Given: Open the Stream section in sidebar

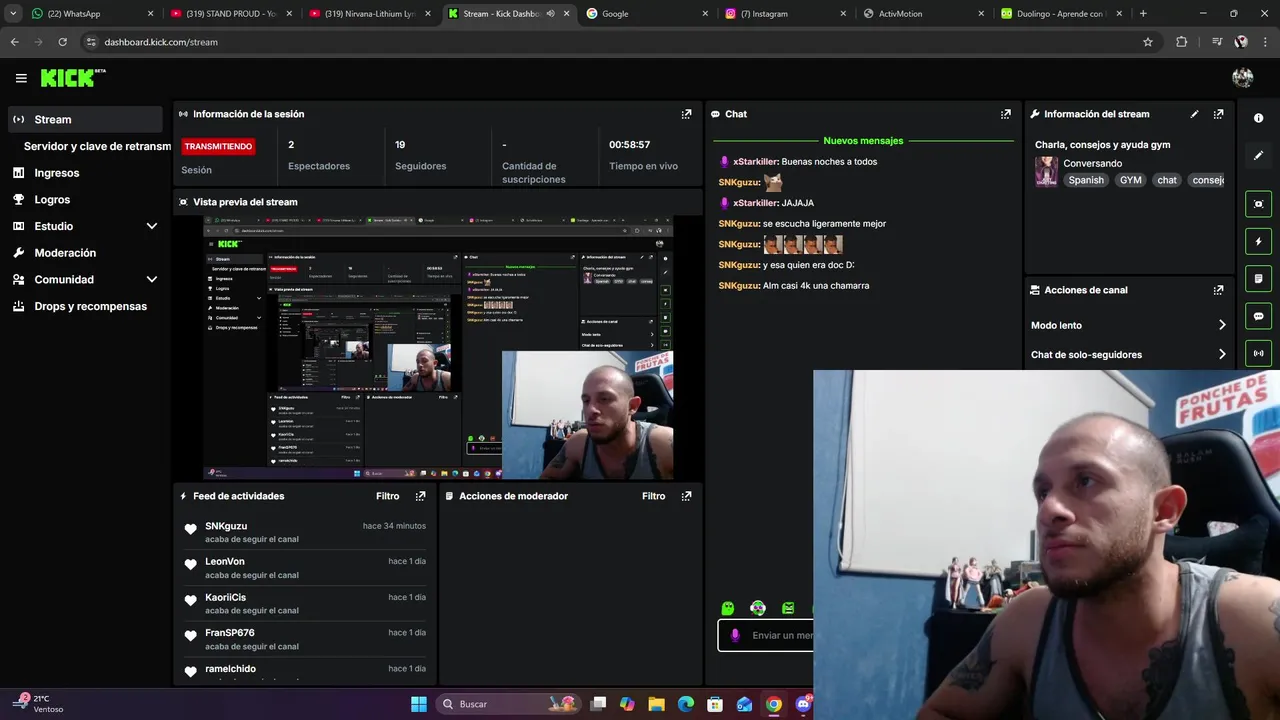Looking at the screenshot, I should click(x=84, y=119).
